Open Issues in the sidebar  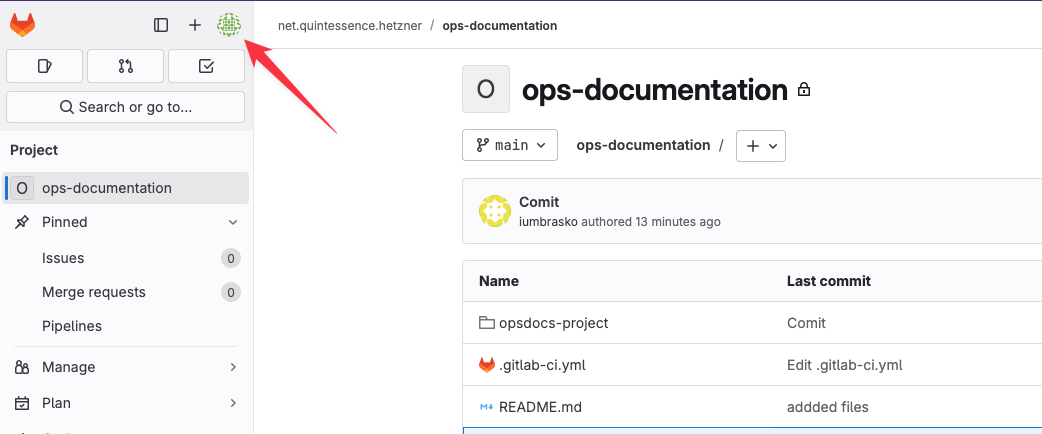[63, 258]
